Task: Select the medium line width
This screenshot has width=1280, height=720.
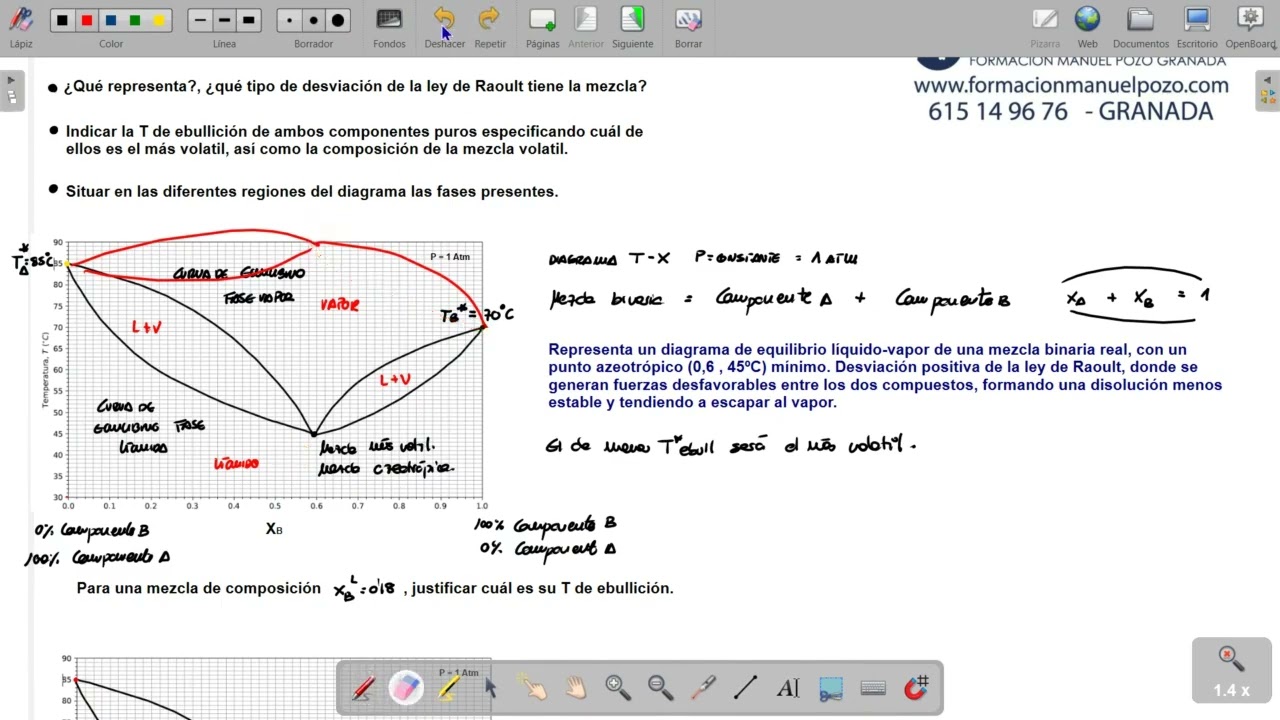Action: pos(225,20)
